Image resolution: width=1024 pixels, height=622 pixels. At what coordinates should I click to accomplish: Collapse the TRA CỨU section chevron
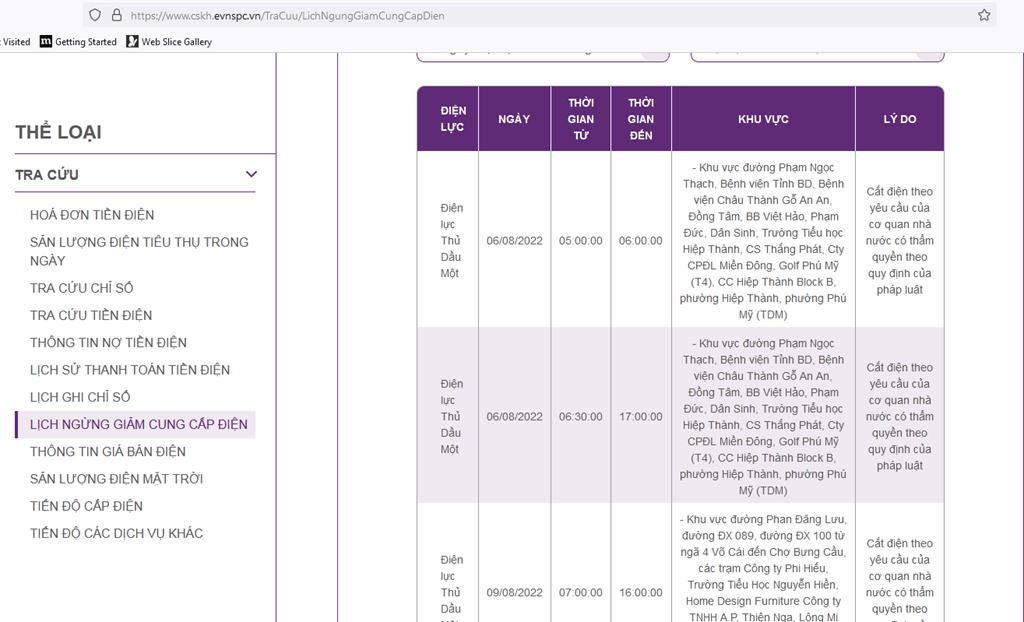coord(251,174)
